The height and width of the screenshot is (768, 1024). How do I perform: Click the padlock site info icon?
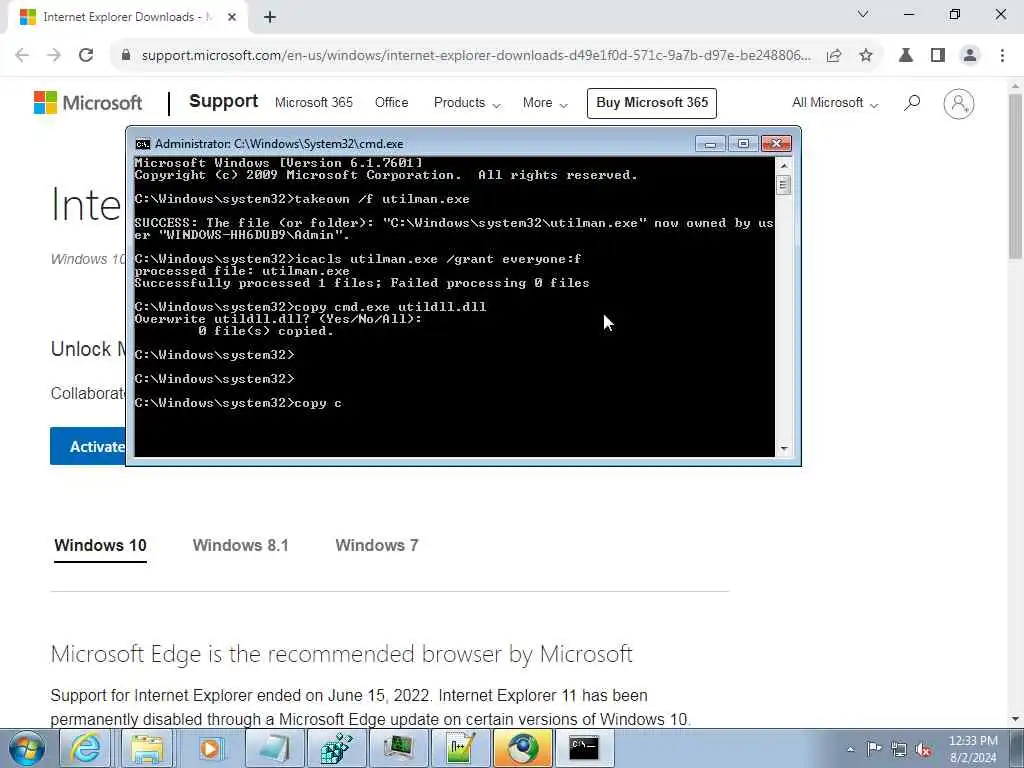(x=126, y=56)
